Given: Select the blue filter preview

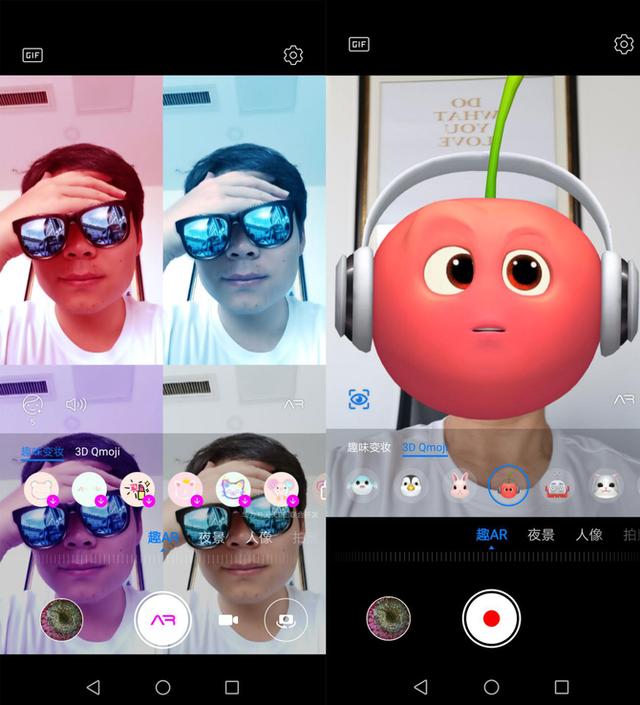Looking at the screenshot, I should (x=245, y=220).
